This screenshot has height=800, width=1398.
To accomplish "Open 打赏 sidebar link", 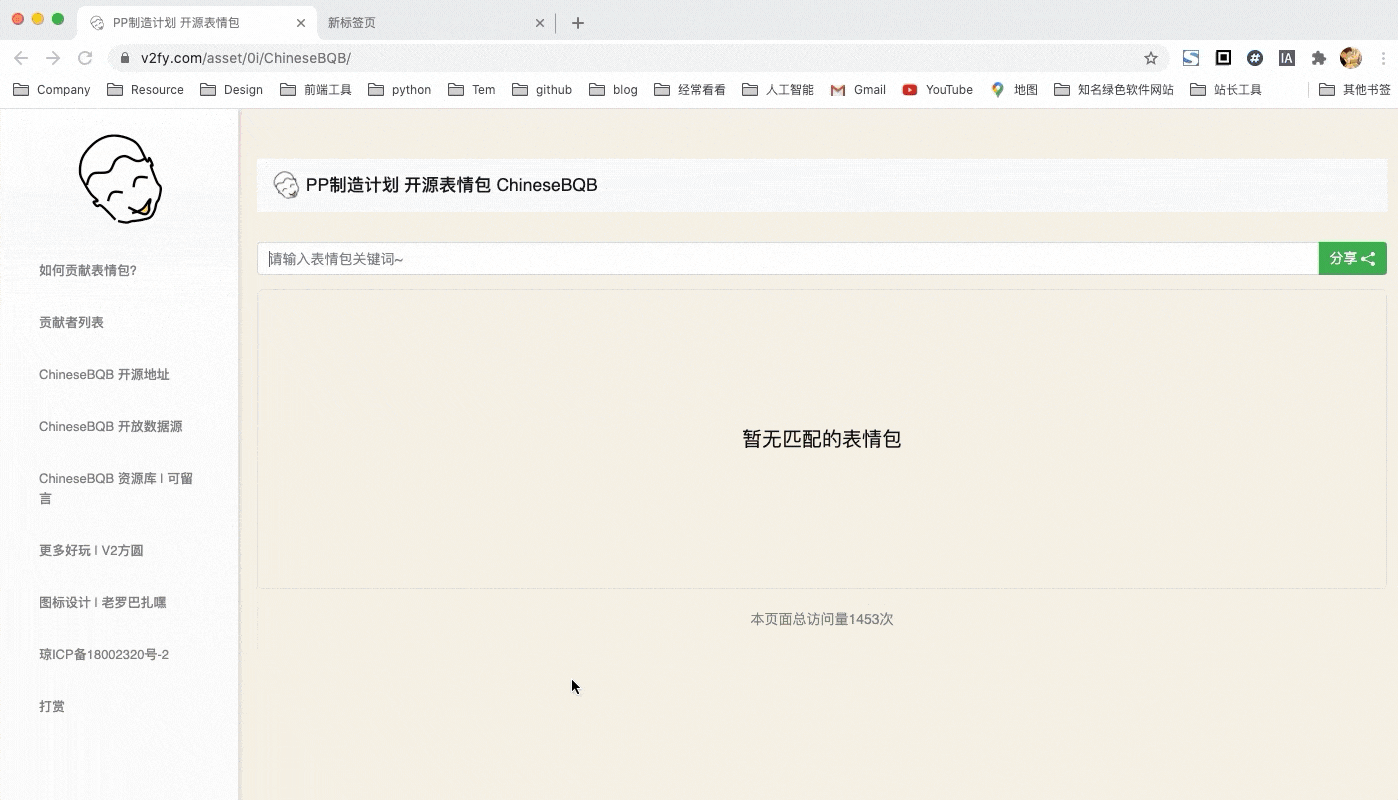I will click(x=52, y=706).
